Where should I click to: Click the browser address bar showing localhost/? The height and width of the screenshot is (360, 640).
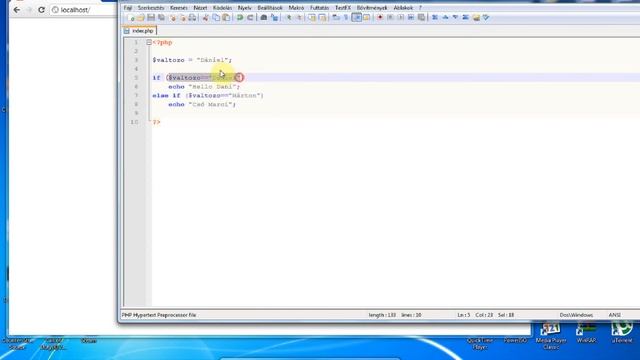click(83, 10)
